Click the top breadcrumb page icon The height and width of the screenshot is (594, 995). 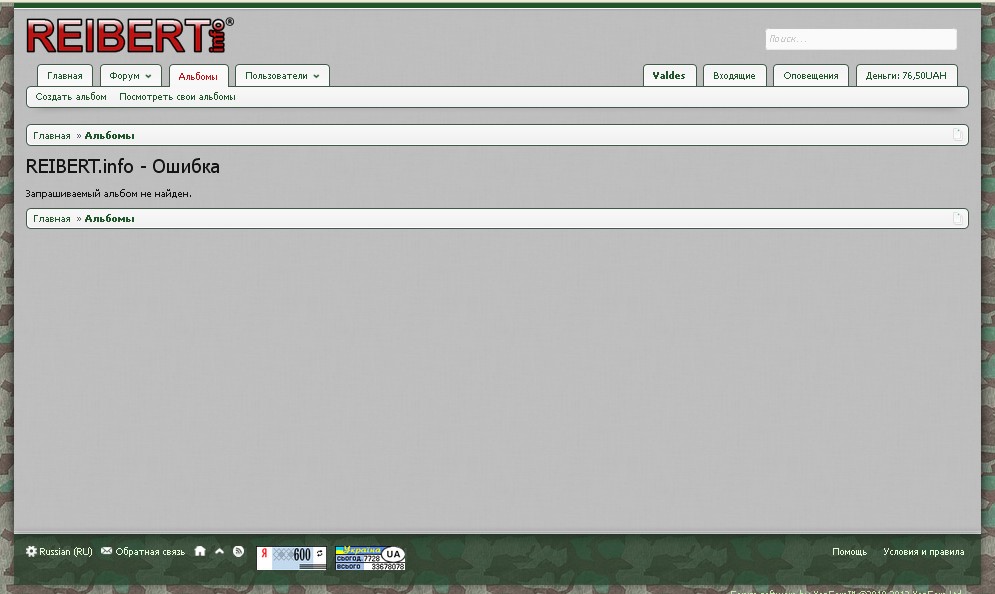(x=958, y=135)
